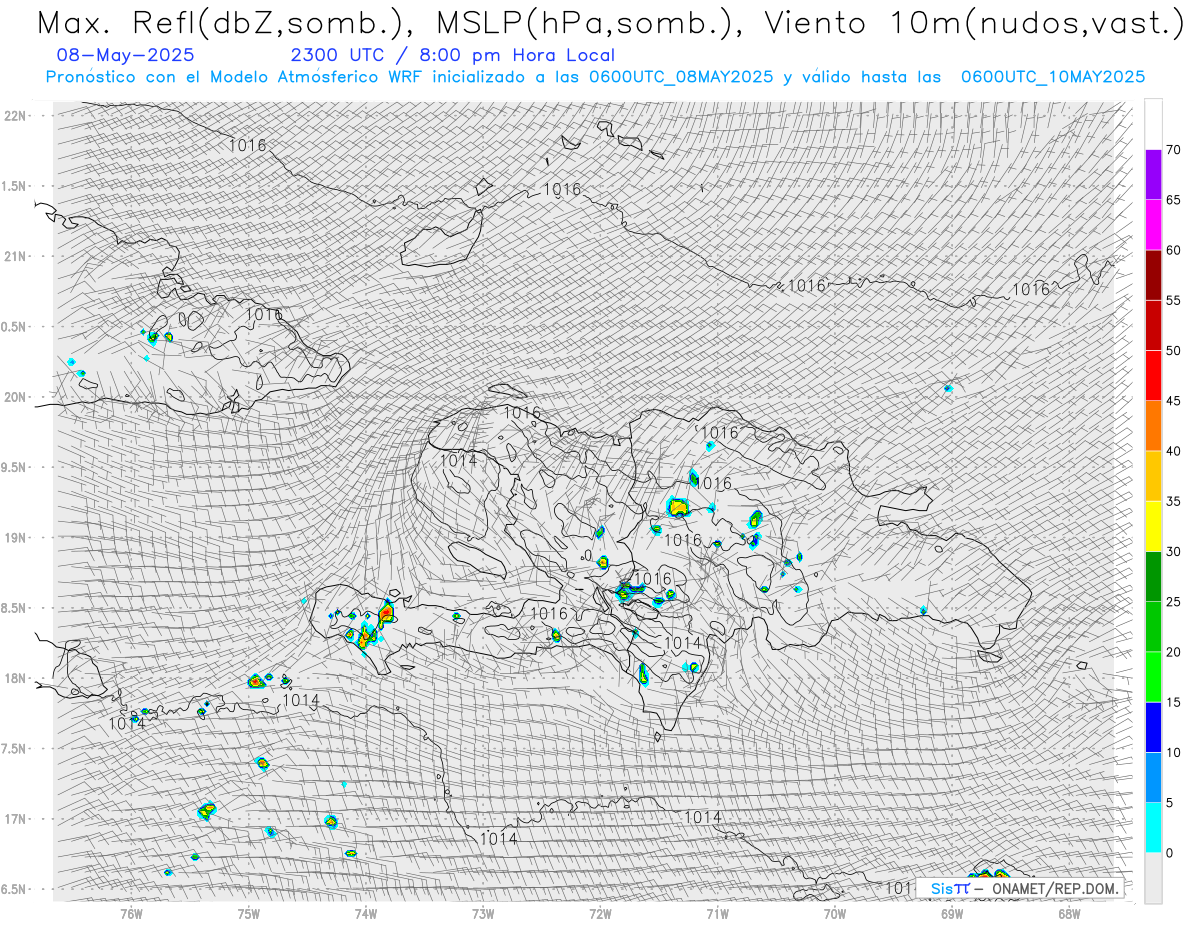Select the '15' colorbar scale value
The image size is (1200, 927).
[1174, 702]
